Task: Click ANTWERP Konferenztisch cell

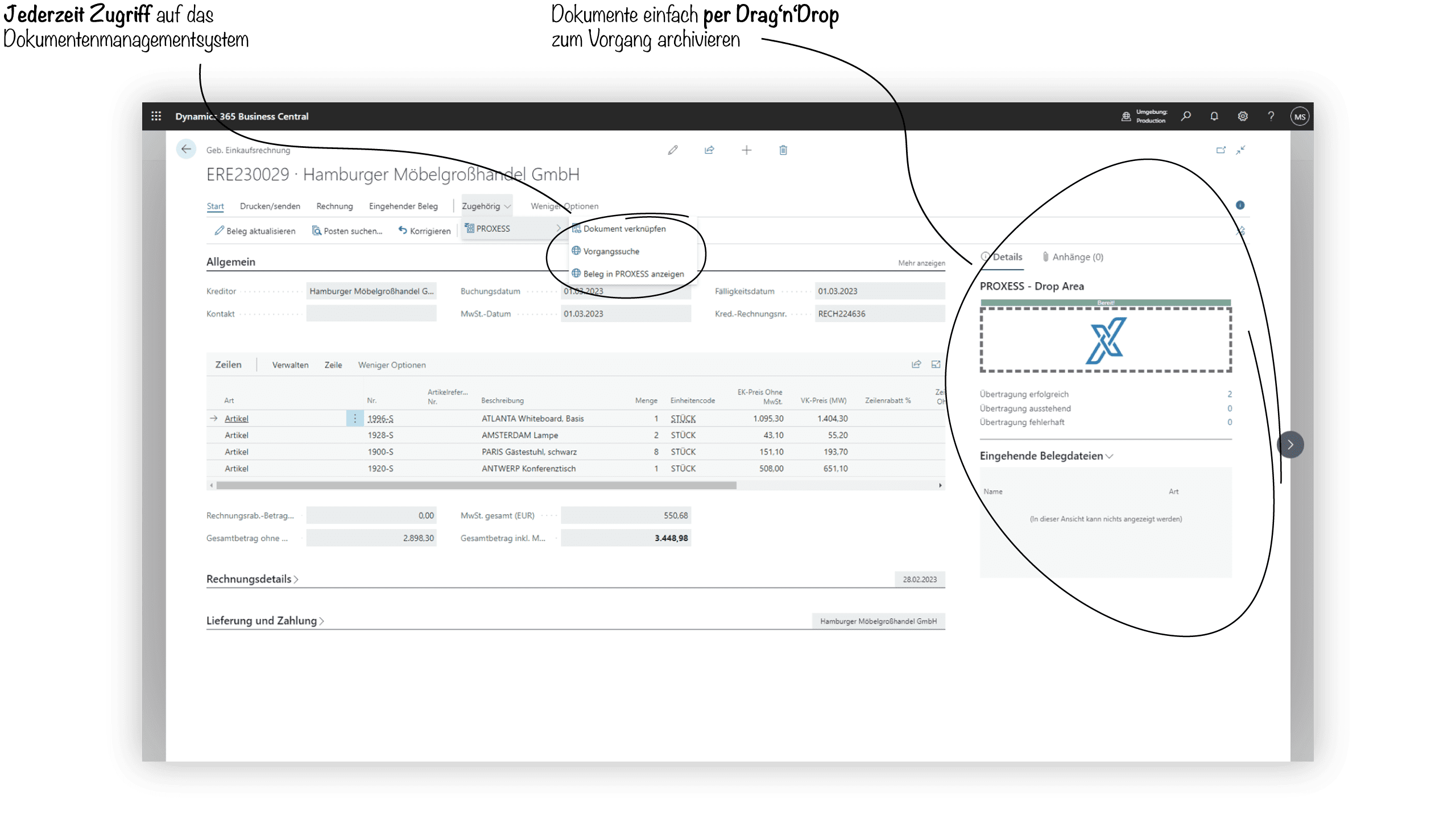Action: 528,469
